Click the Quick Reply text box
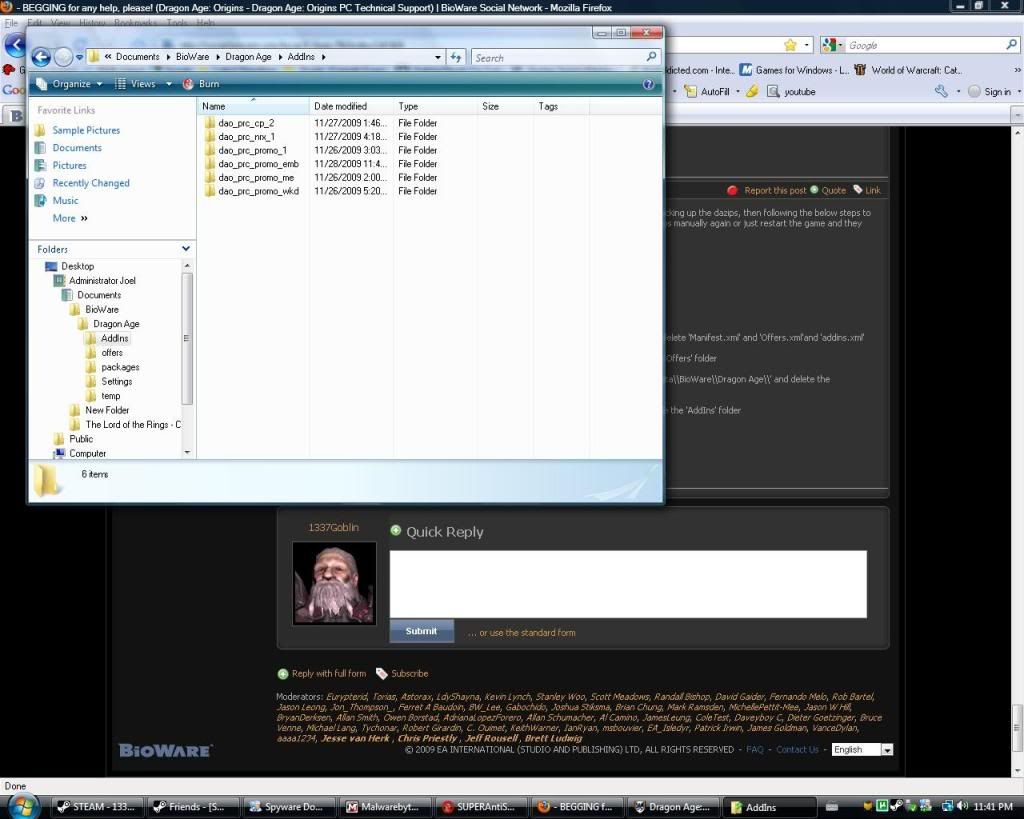Screen dimensions: 1024x819 click(627, 584)
